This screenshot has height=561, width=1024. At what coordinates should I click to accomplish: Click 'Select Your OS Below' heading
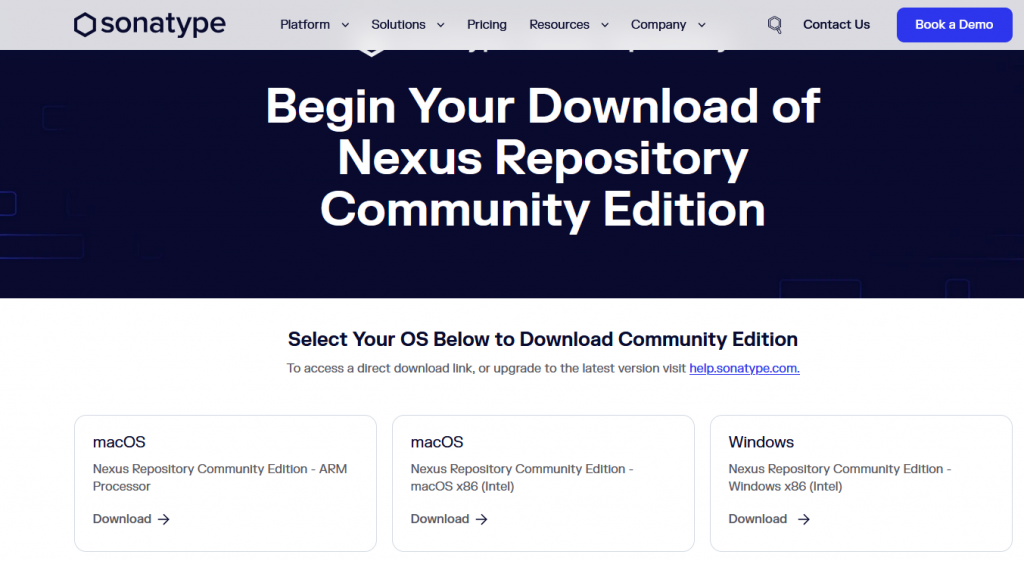(543, 340)
